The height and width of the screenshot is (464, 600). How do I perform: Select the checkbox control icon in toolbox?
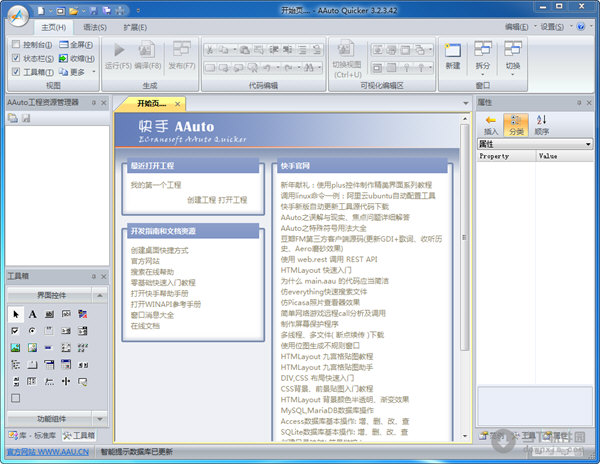[x=15, y=331]
